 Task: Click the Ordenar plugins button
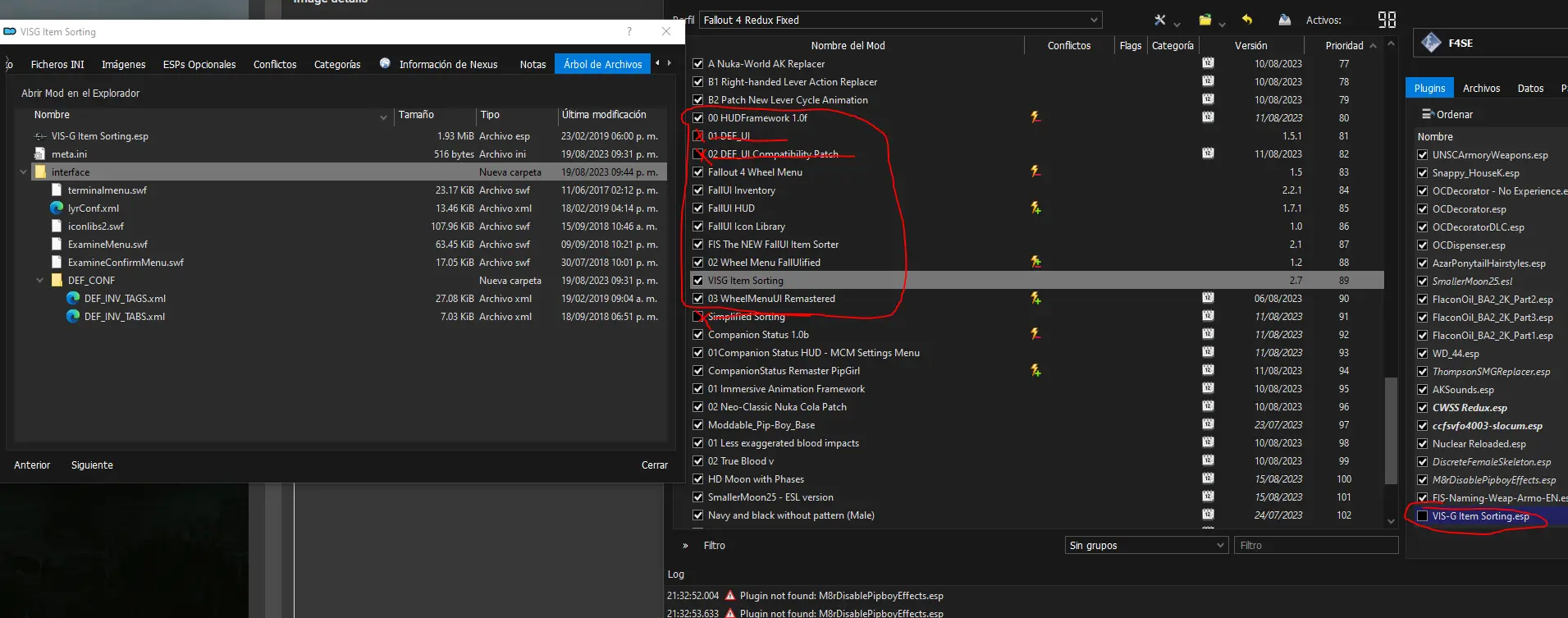1447,114
